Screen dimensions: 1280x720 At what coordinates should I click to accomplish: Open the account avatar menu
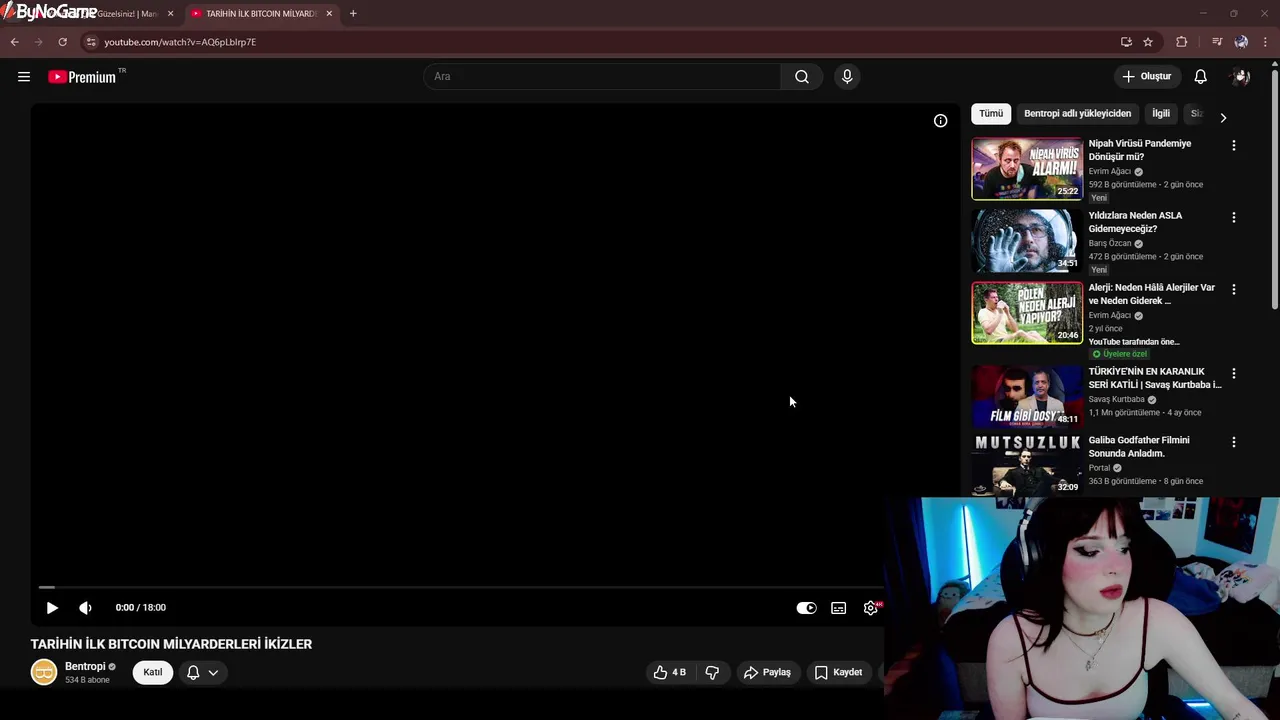coord(1241,77)
